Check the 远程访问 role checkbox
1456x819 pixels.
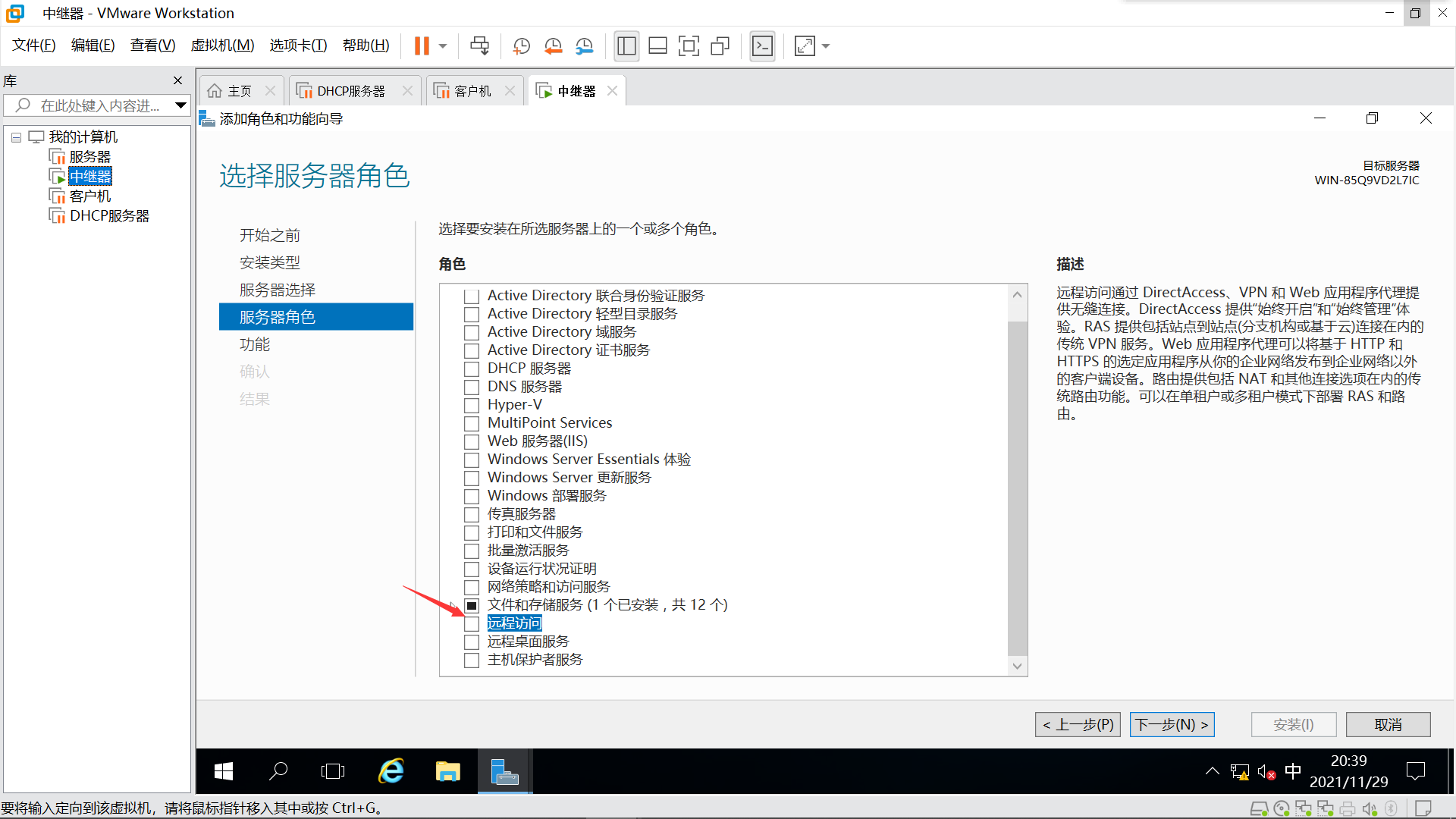coord(472,623)
